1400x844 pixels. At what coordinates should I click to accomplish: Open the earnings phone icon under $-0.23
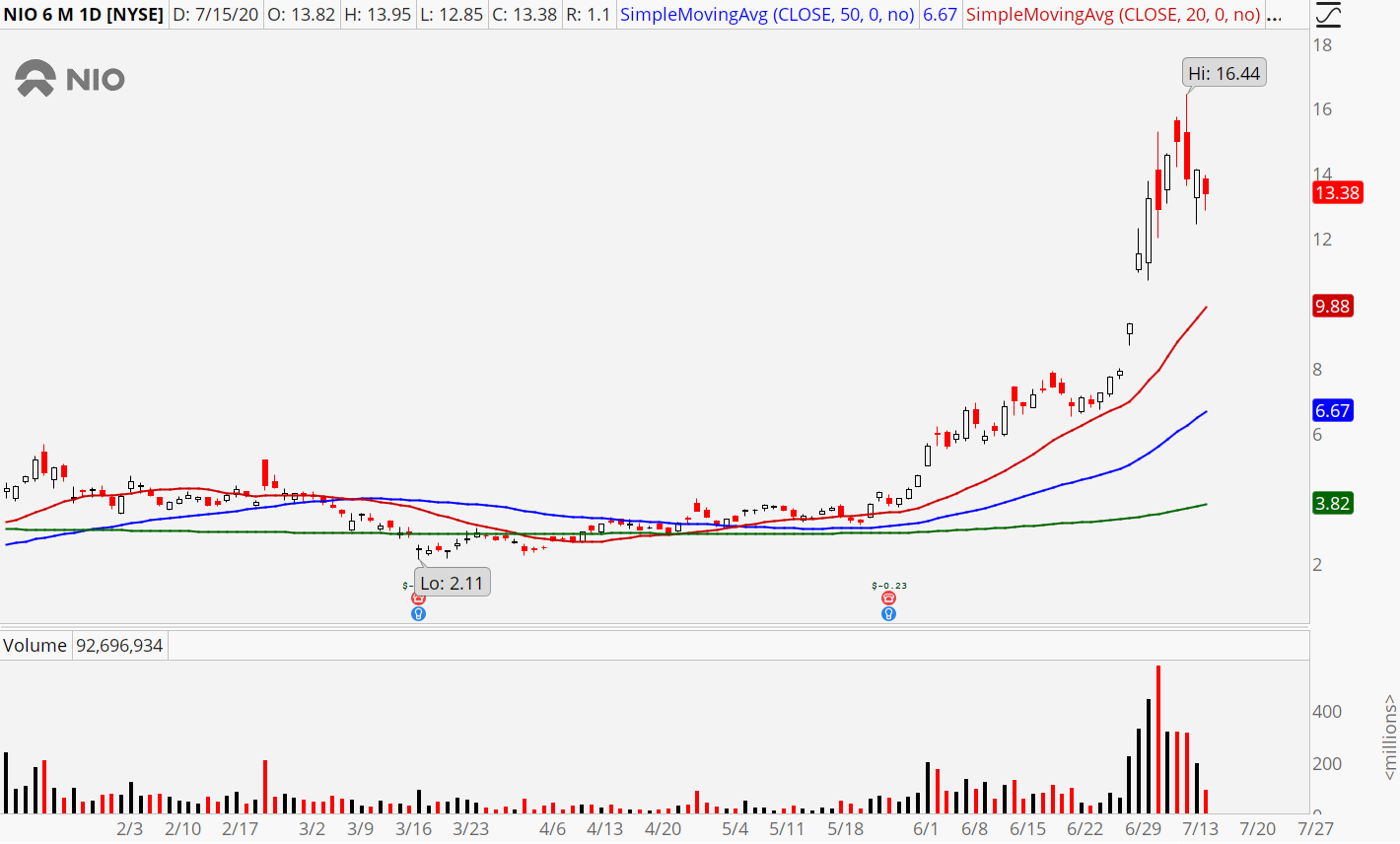889,598
